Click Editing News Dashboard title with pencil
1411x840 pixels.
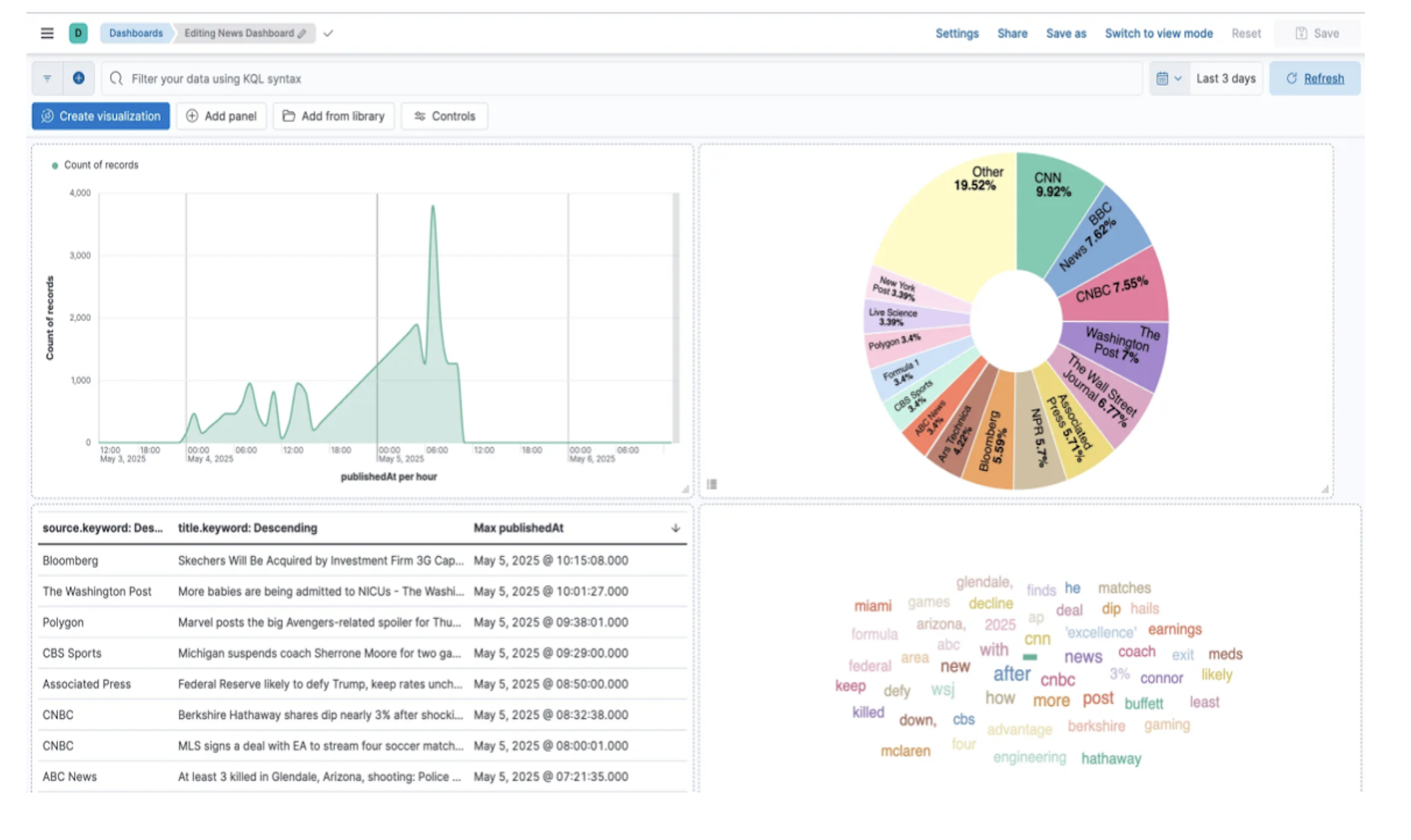click(x=245, y=33)
